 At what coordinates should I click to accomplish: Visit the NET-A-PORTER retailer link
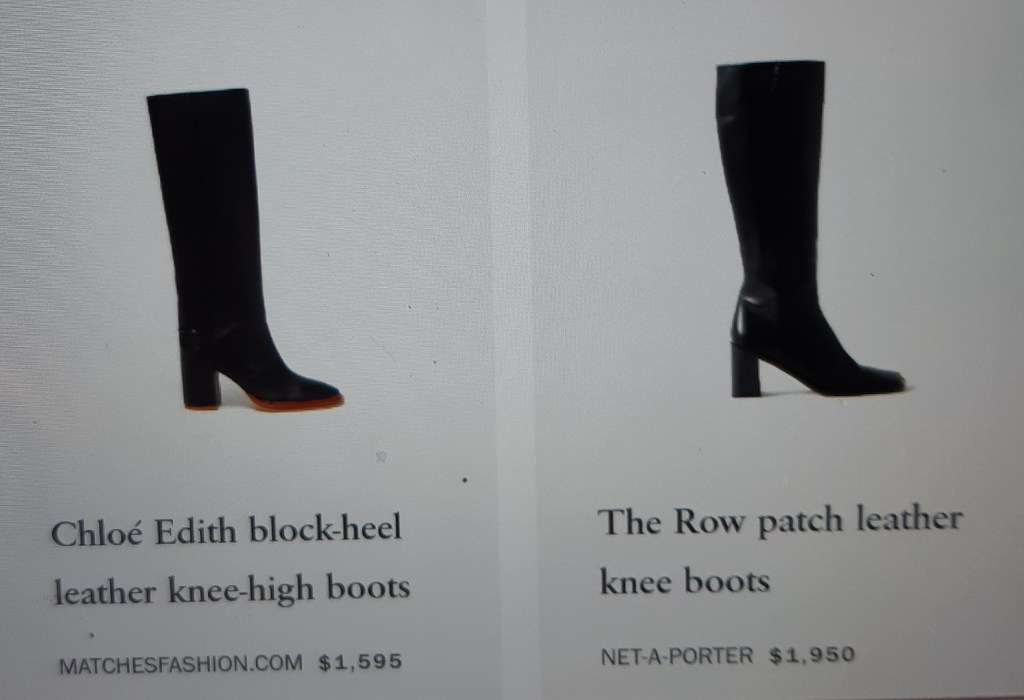click(x=677, y=656)
